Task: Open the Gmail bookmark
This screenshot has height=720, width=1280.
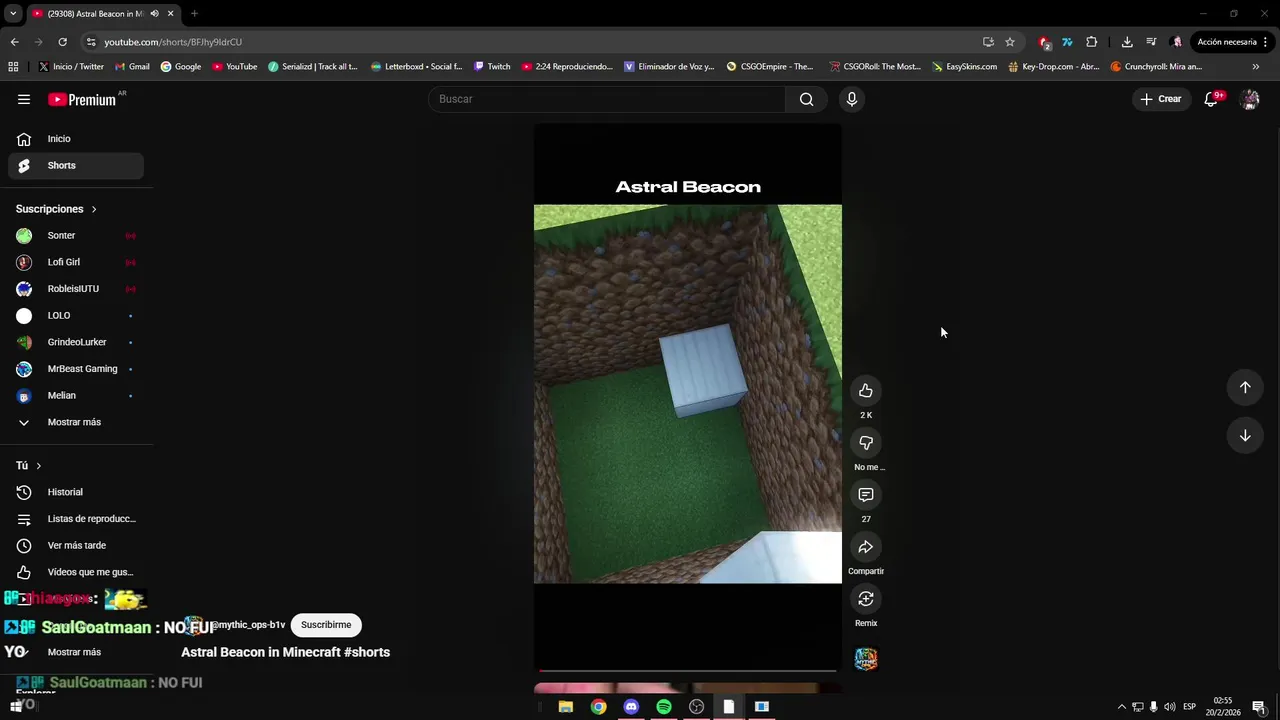Action: 132,67
